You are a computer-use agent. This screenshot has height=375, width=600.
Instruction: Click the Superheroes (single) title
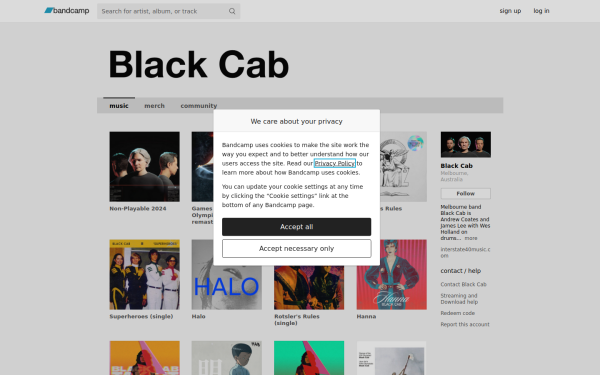pos(141,316)
